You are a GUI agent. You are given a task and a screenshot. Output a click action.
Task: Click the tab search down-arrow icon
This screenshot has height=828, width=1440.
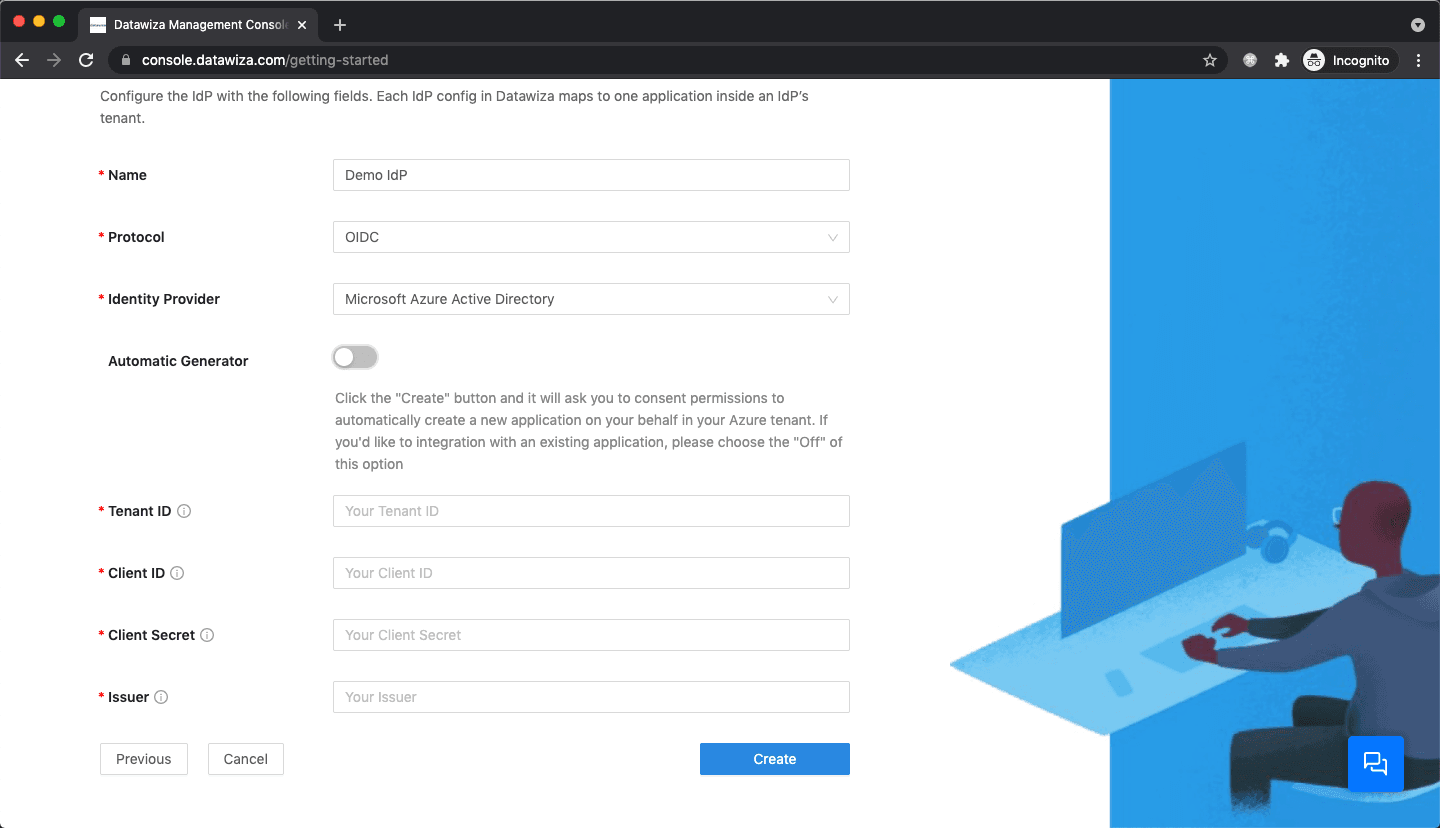point(1417,25)
